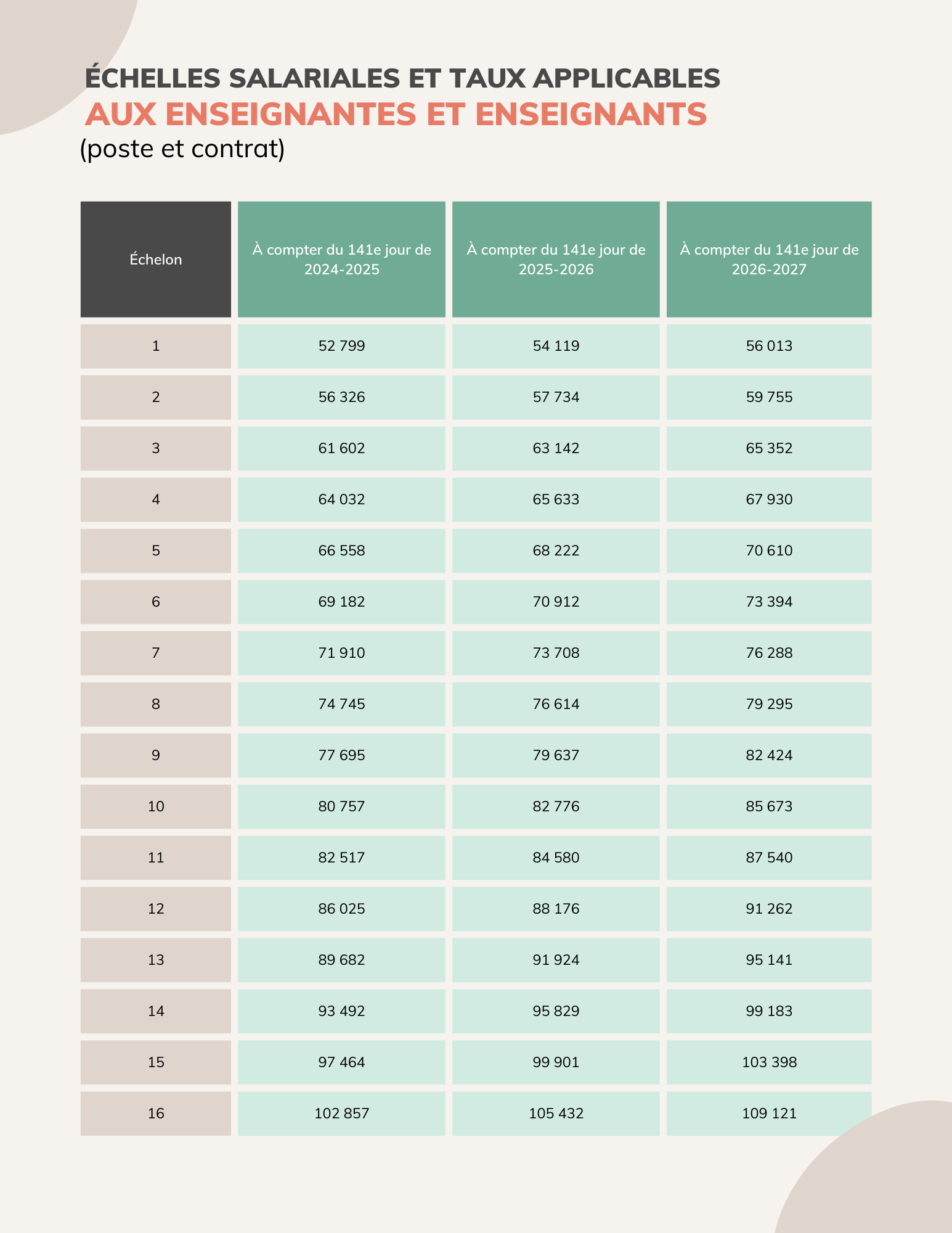Viewport: 952px width, 1233px height.
Task: Click the '(poste et contrat)' subtitle
Action: (x=182, y=149)
